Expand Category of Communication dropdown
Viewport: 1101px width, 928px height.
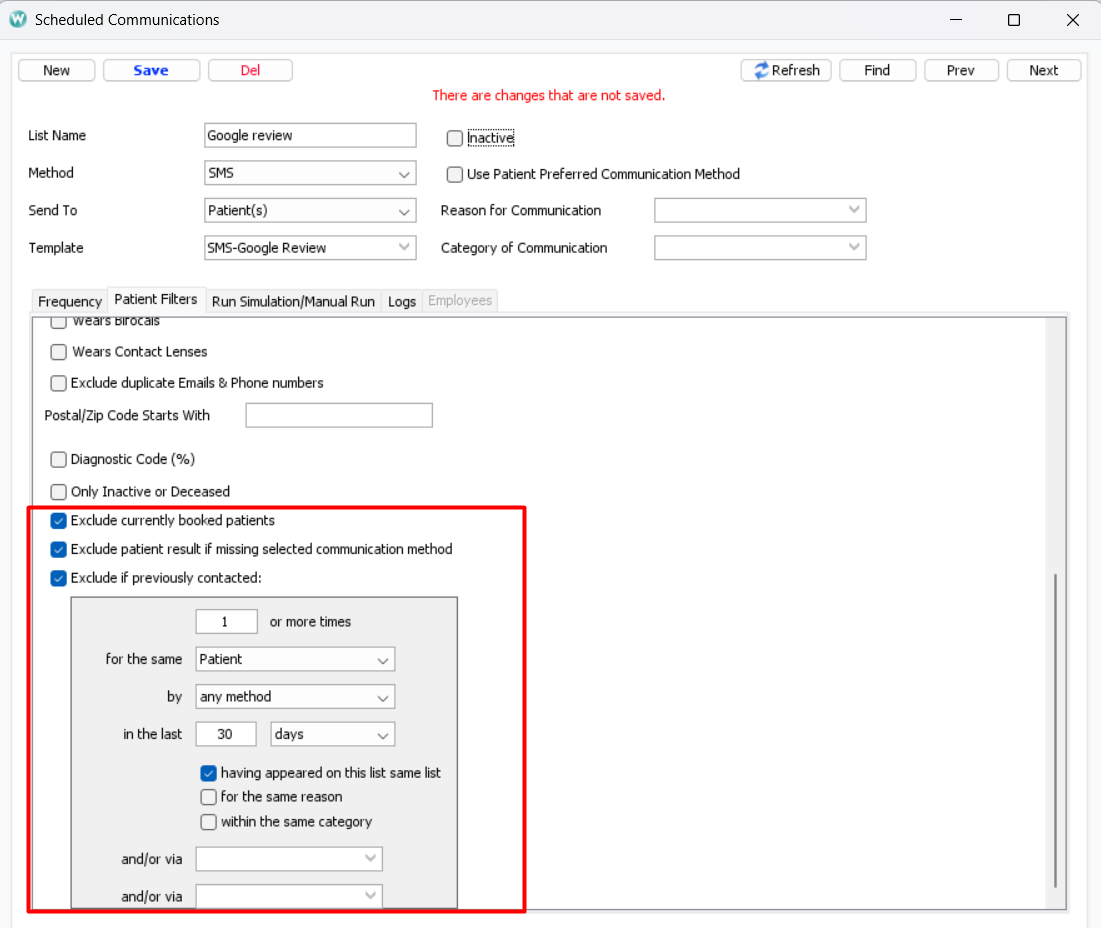[x=760, y=248]
